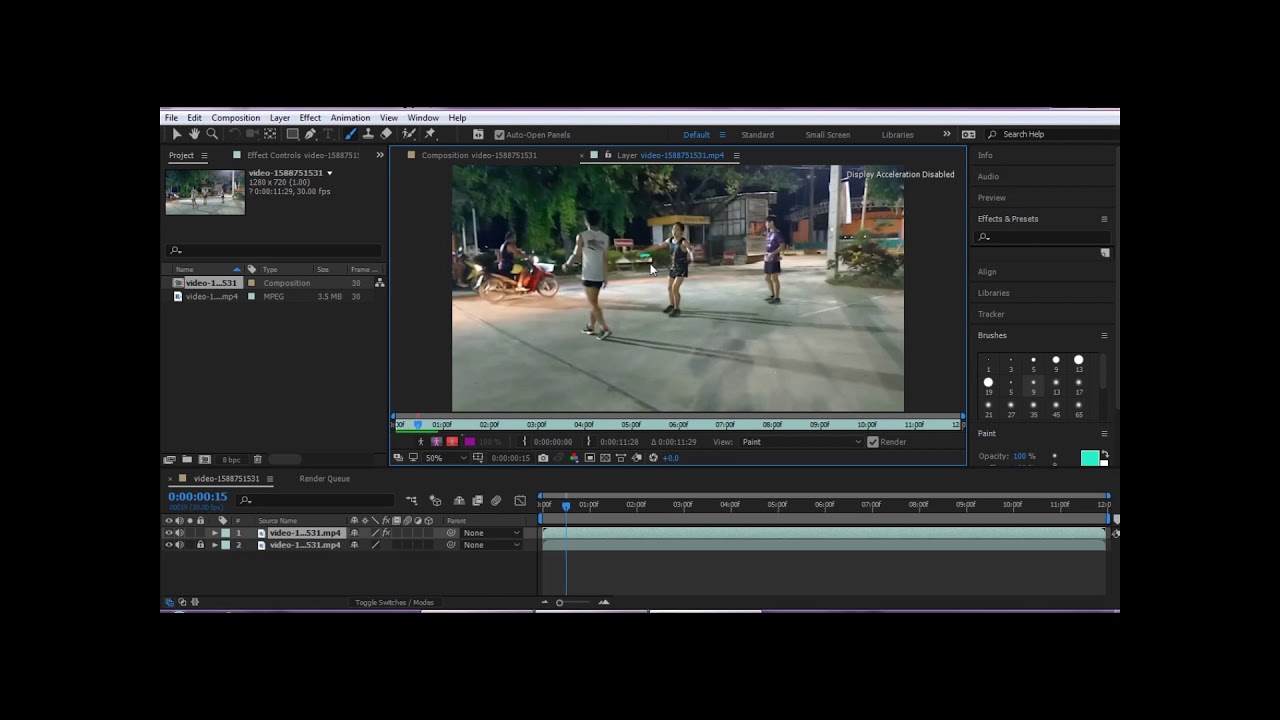
Task: Open the Animation menu
Action: (x=350, y=118)
